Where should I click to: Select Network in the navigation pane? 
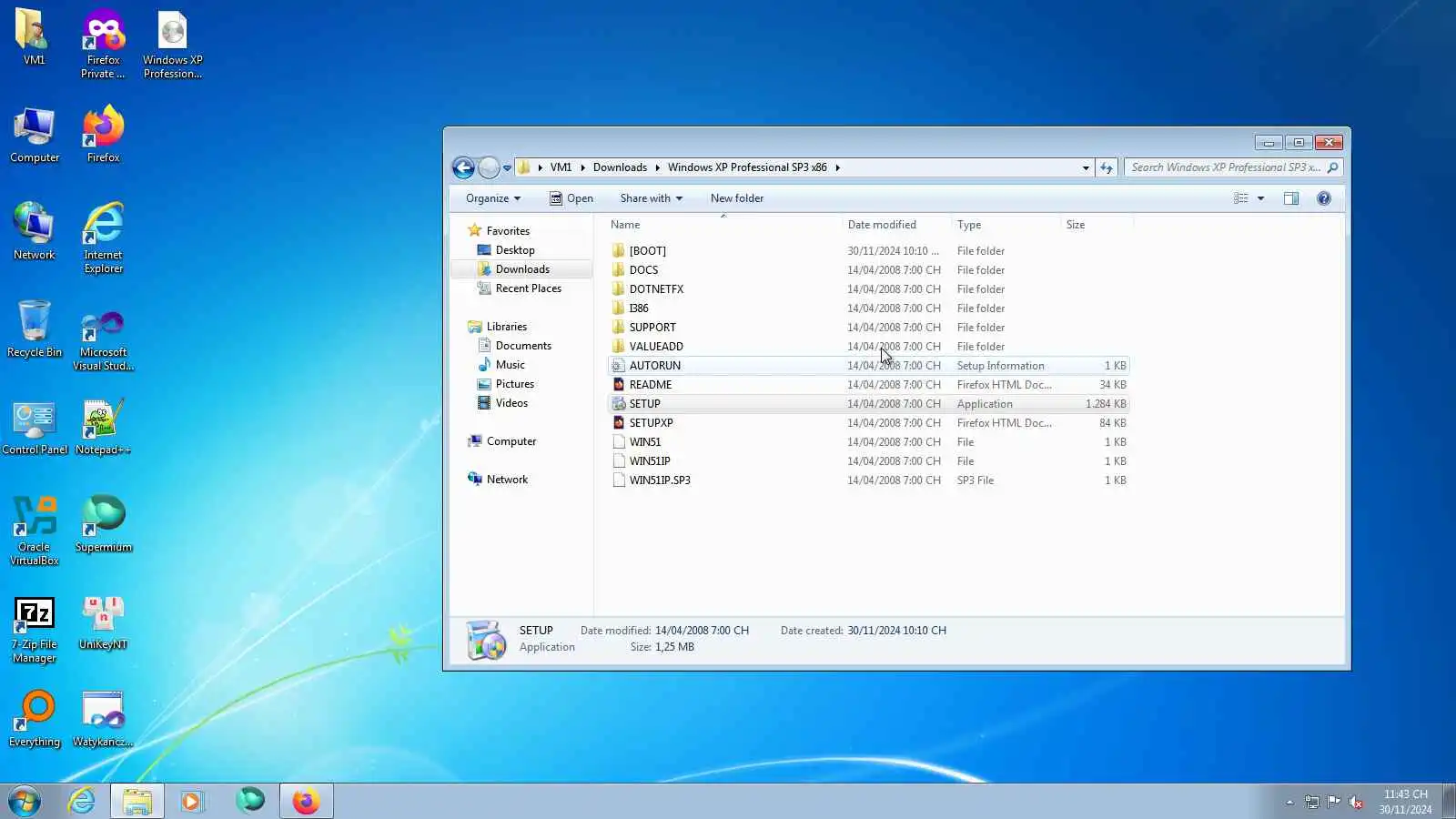coord(507,480)
